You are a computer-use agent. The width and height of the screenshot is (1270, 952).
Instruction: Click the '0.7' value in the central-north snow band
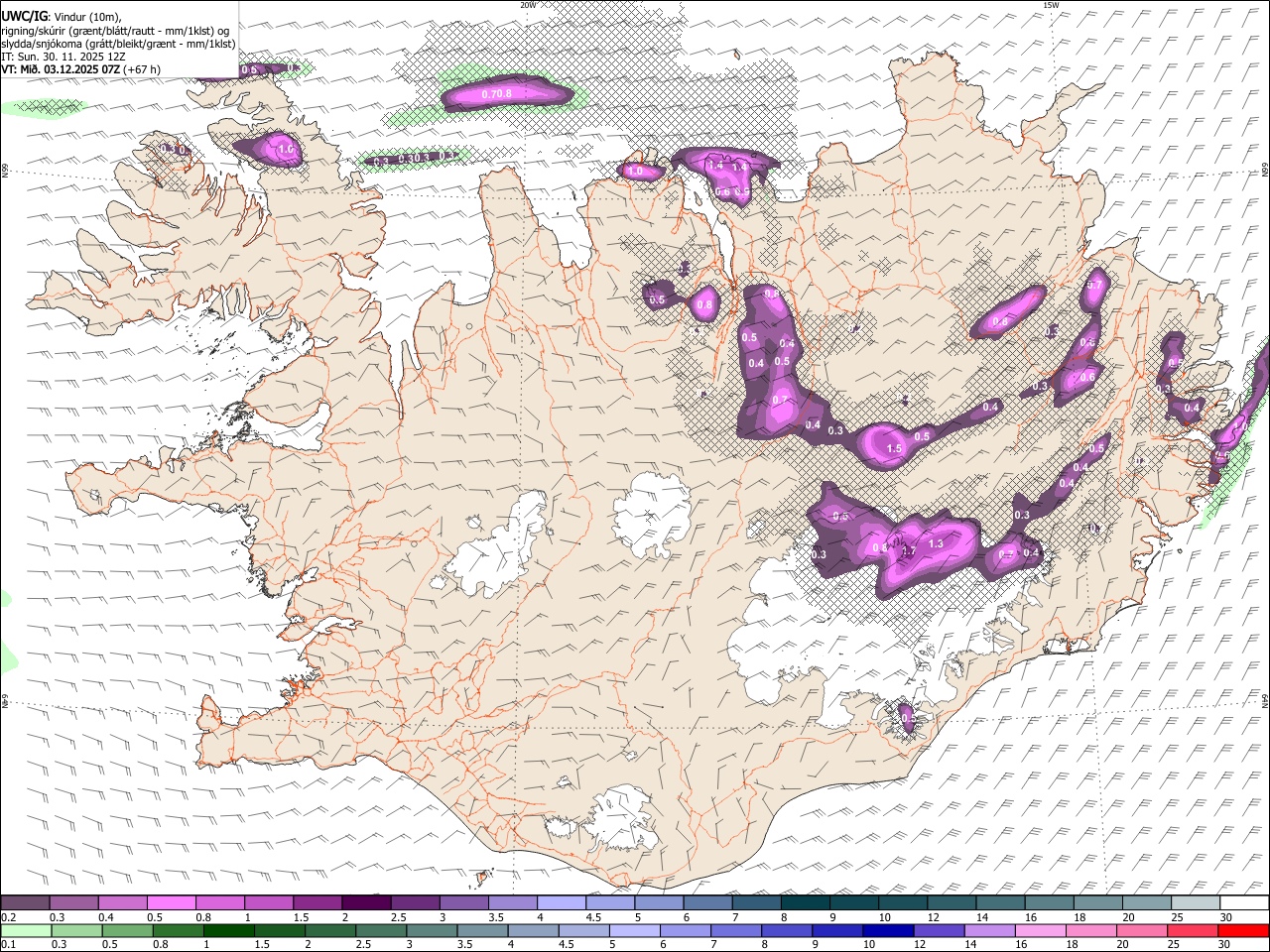(780, 401)
